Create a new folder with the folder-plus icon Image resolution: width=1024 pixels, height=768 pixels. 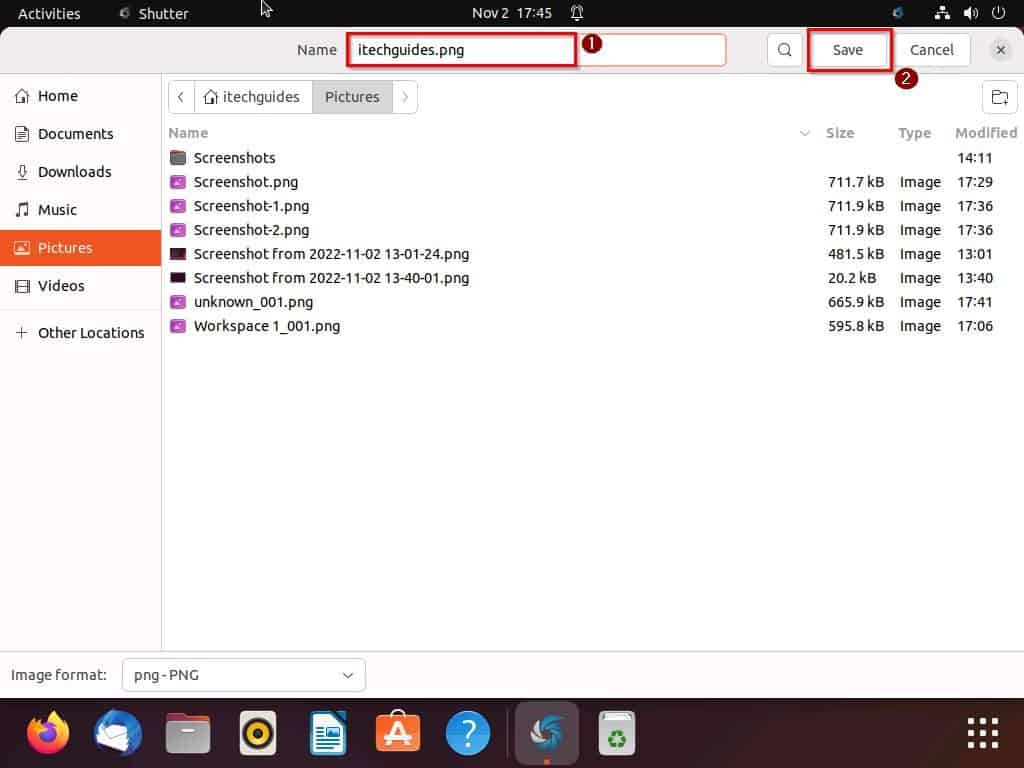[x=999, y=97]
